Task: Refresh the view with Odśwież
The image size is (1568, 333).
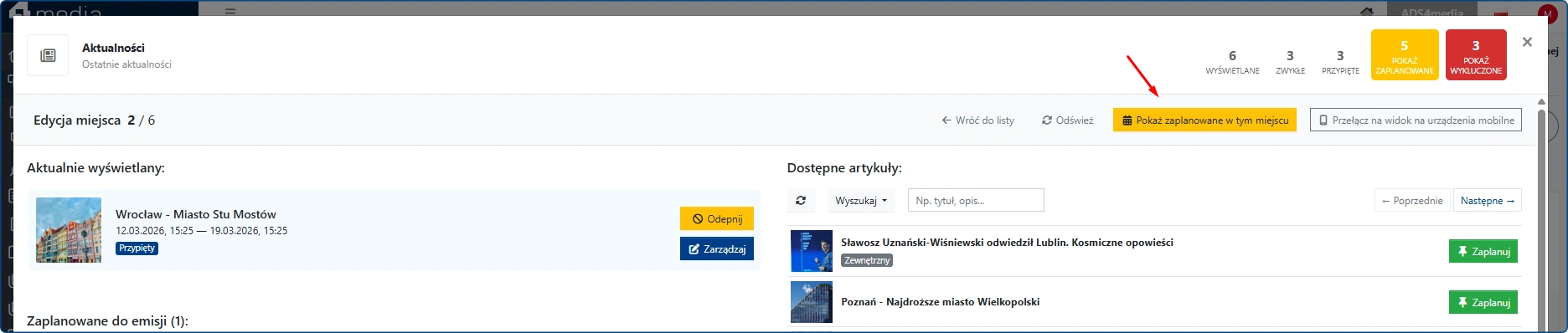Action: coord(1067,120)
